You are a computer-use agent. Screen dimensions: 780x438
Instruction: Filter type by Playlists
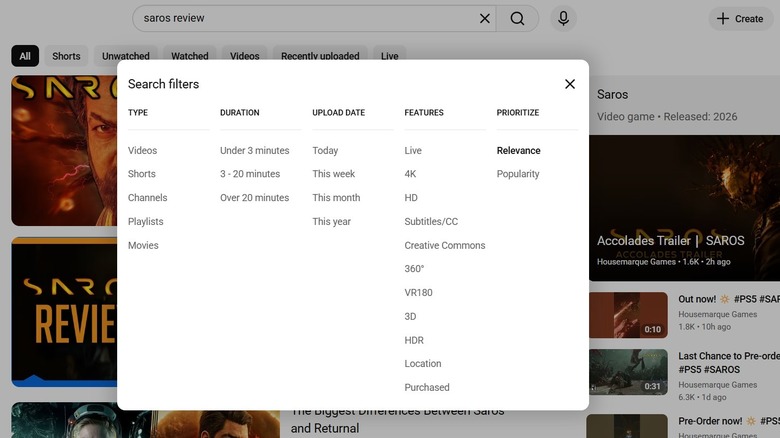pos(145,221)
